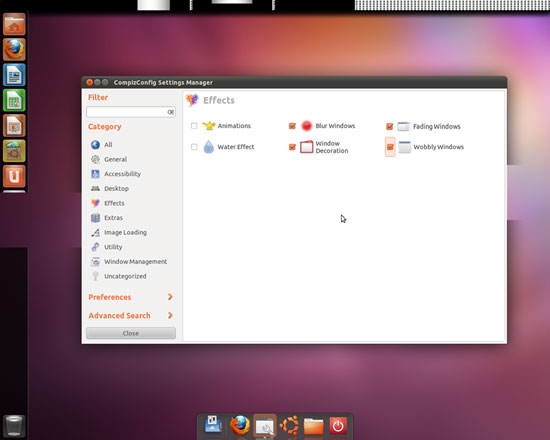Open the Blur Windows plugin icon

(x=306, y=126)
